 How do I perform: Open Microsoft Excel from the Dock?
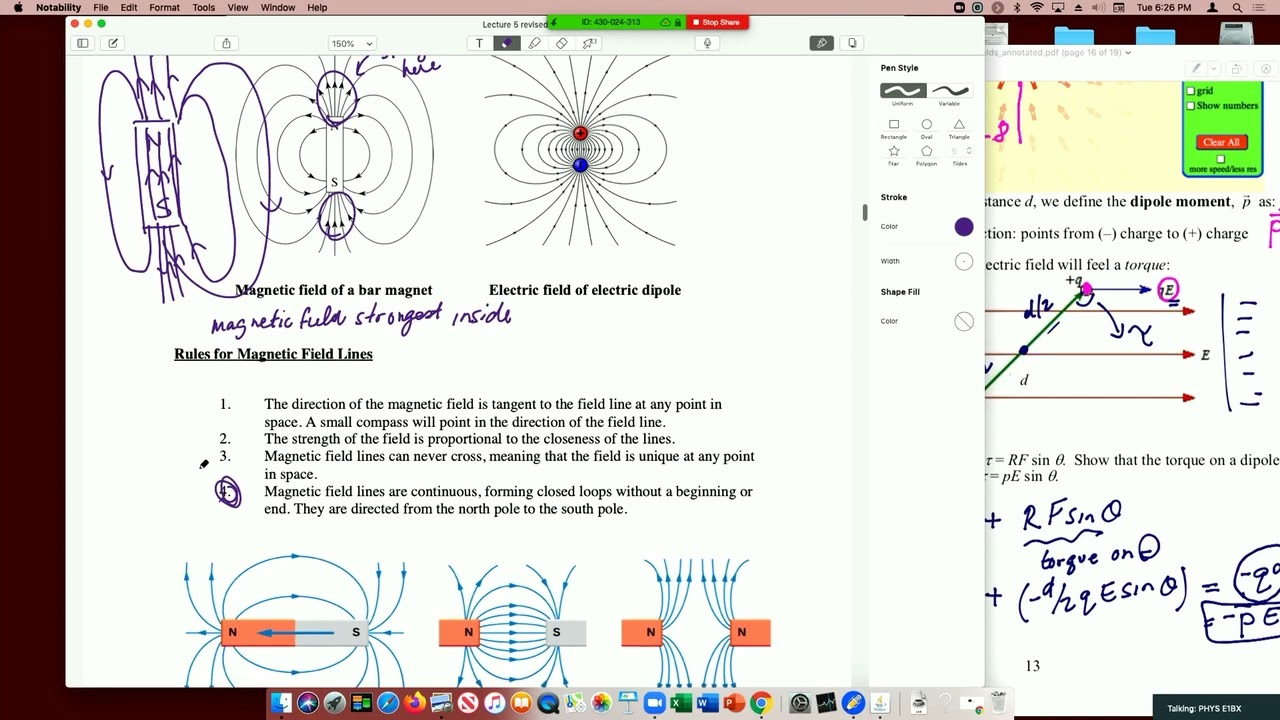point(681,703)
